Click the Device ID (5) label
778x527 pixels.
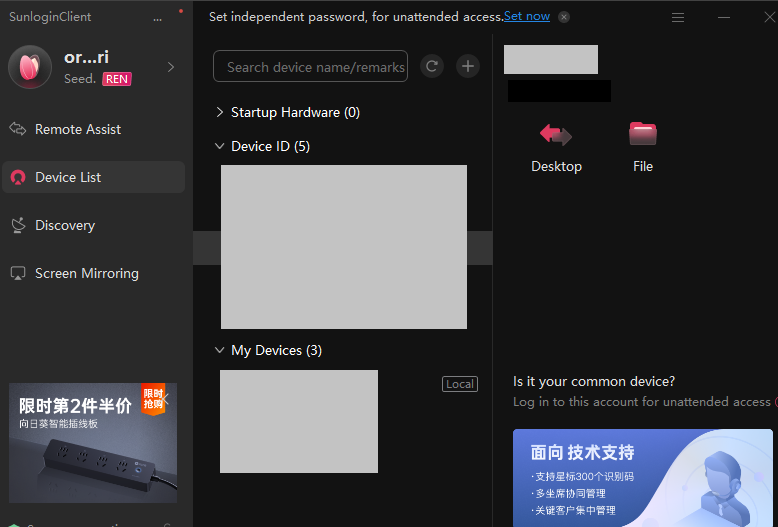pos(270,146)
